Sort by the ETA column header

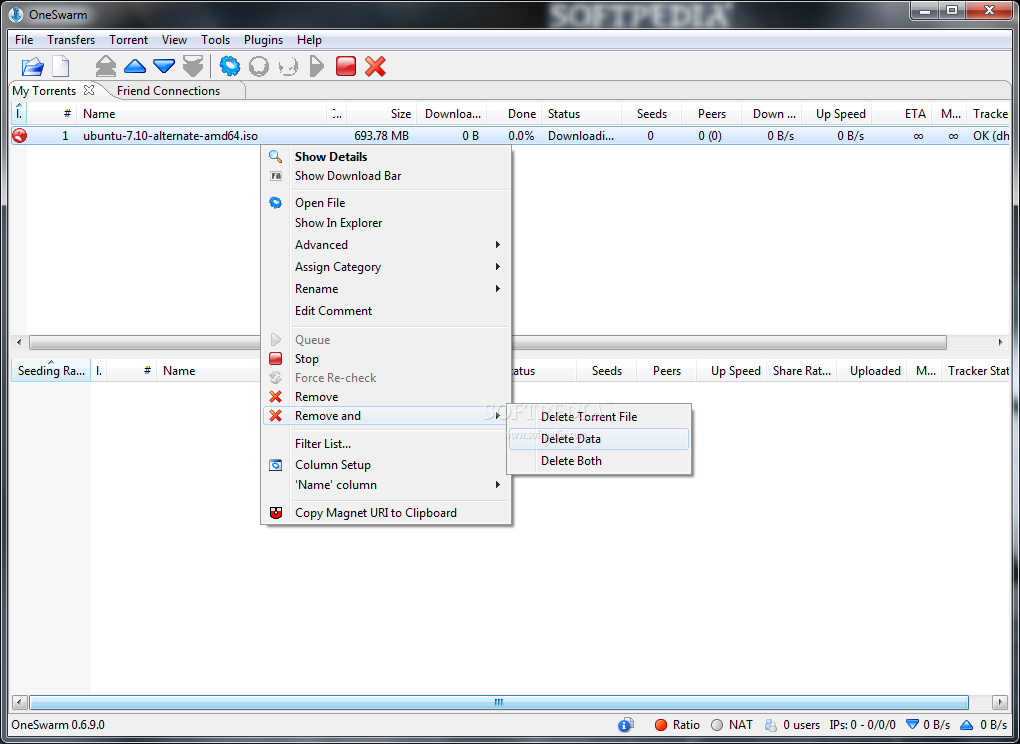coord(902,114)
